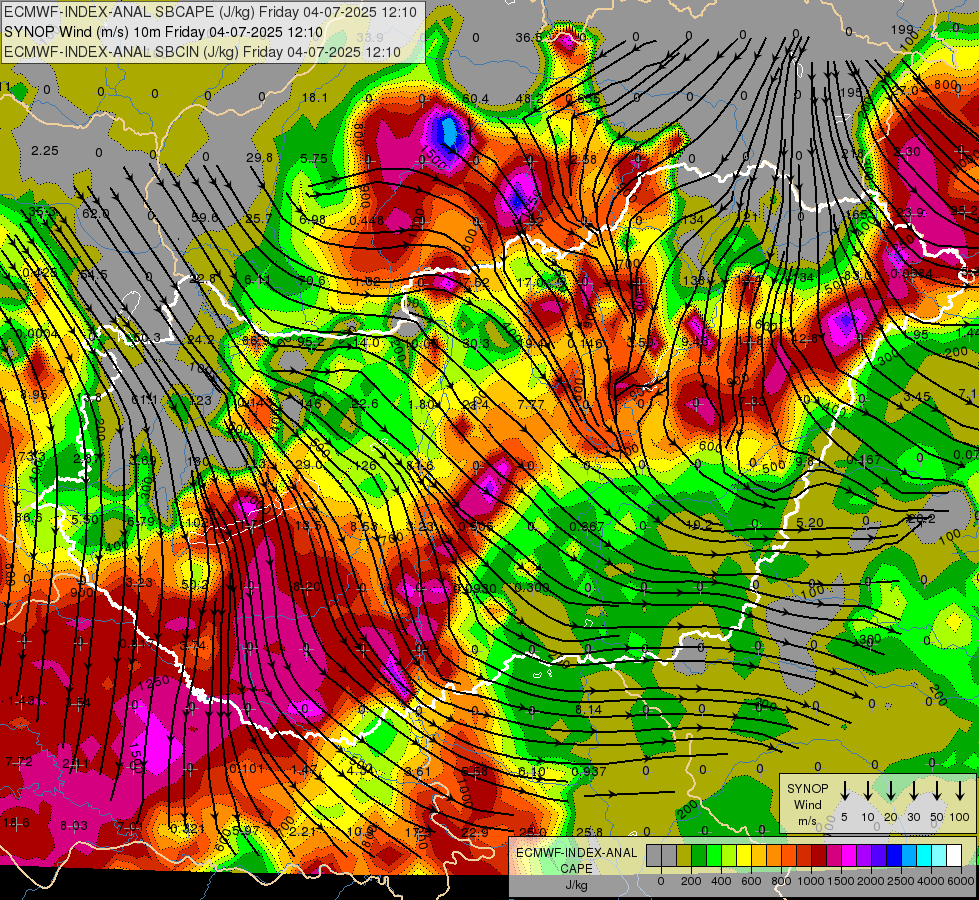The image size is (979, 900).
Task: Click the 5 m/s wind arrow in legend
Action: point(844,790)
